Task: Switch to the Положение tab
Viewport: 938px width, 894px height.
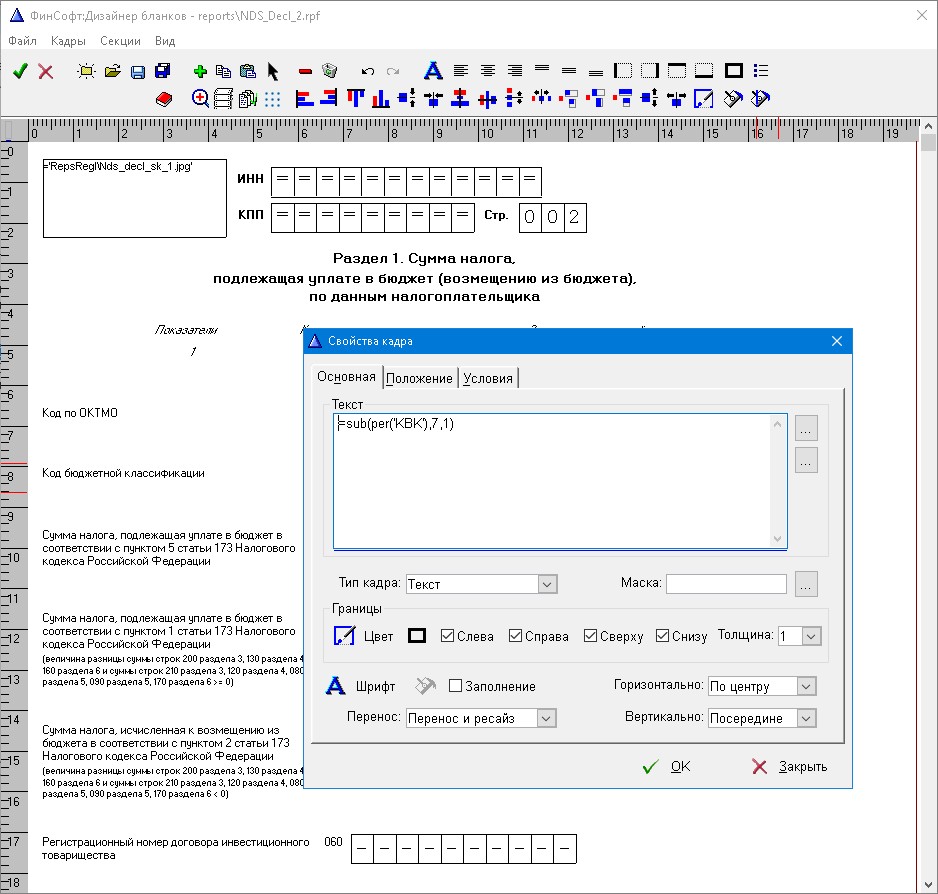Action: [x=419, y=378]
